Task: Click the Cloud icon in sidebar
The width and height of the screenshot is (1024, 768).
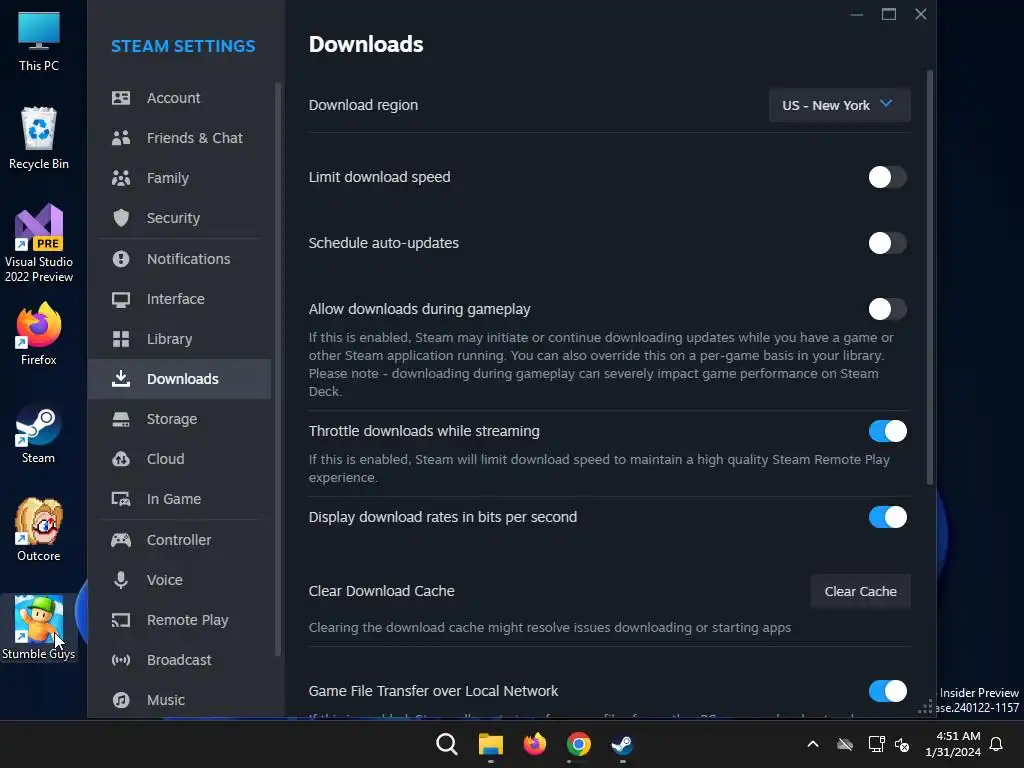Action: click(x=121, y=459)
